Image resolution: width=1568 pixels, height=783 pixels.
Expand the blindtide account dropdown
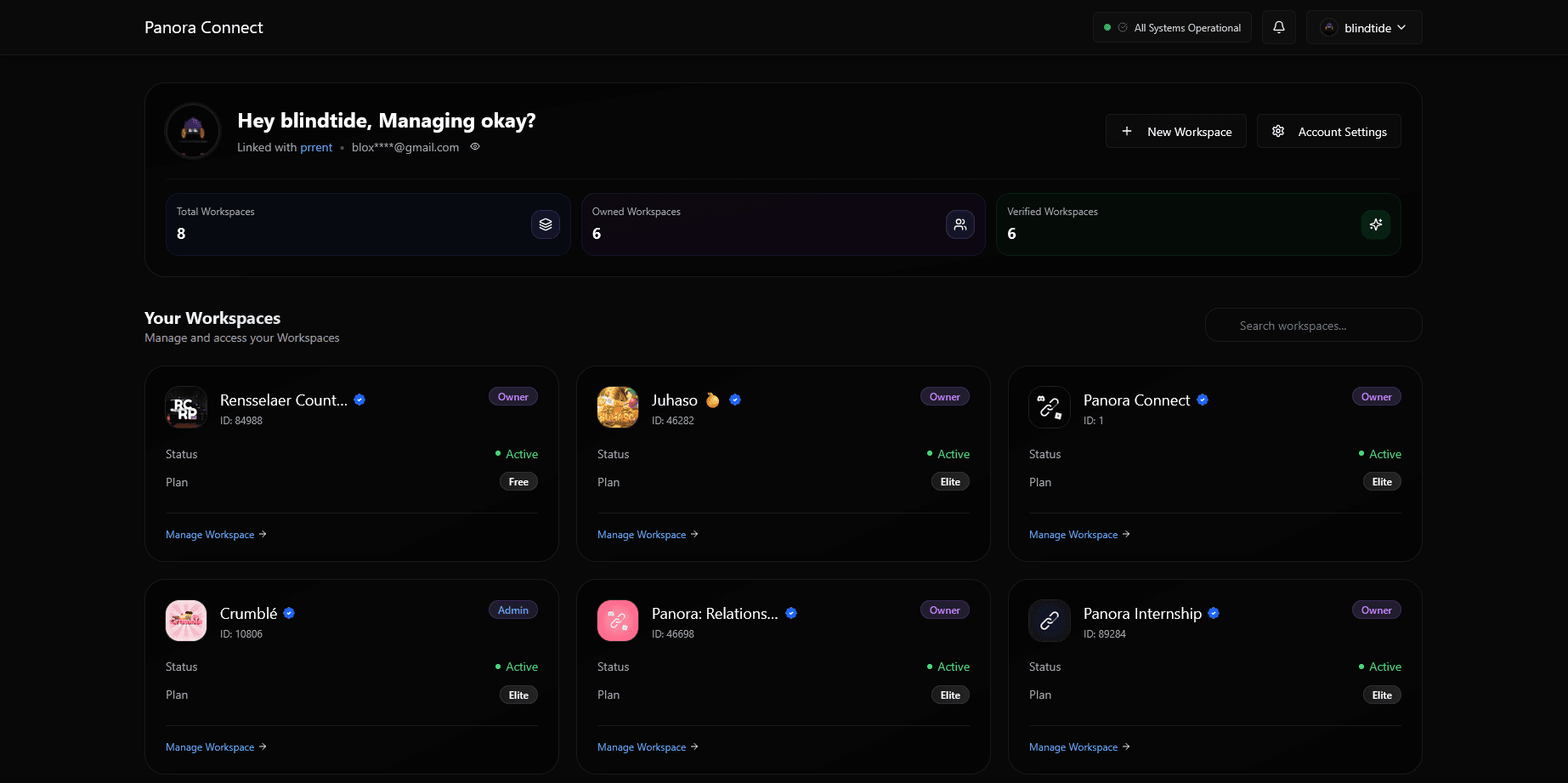click(1363, 27)
